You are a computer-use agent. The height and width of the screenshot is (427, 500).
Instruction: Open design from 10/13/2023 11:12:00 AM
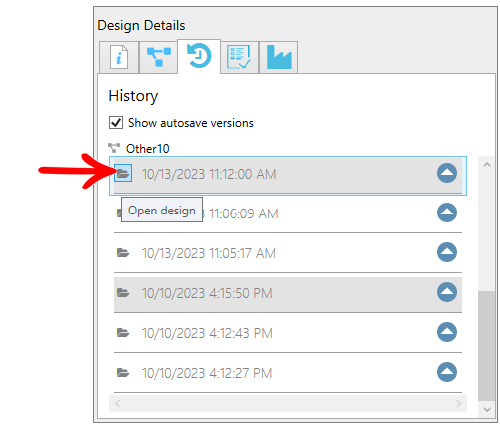123,173
